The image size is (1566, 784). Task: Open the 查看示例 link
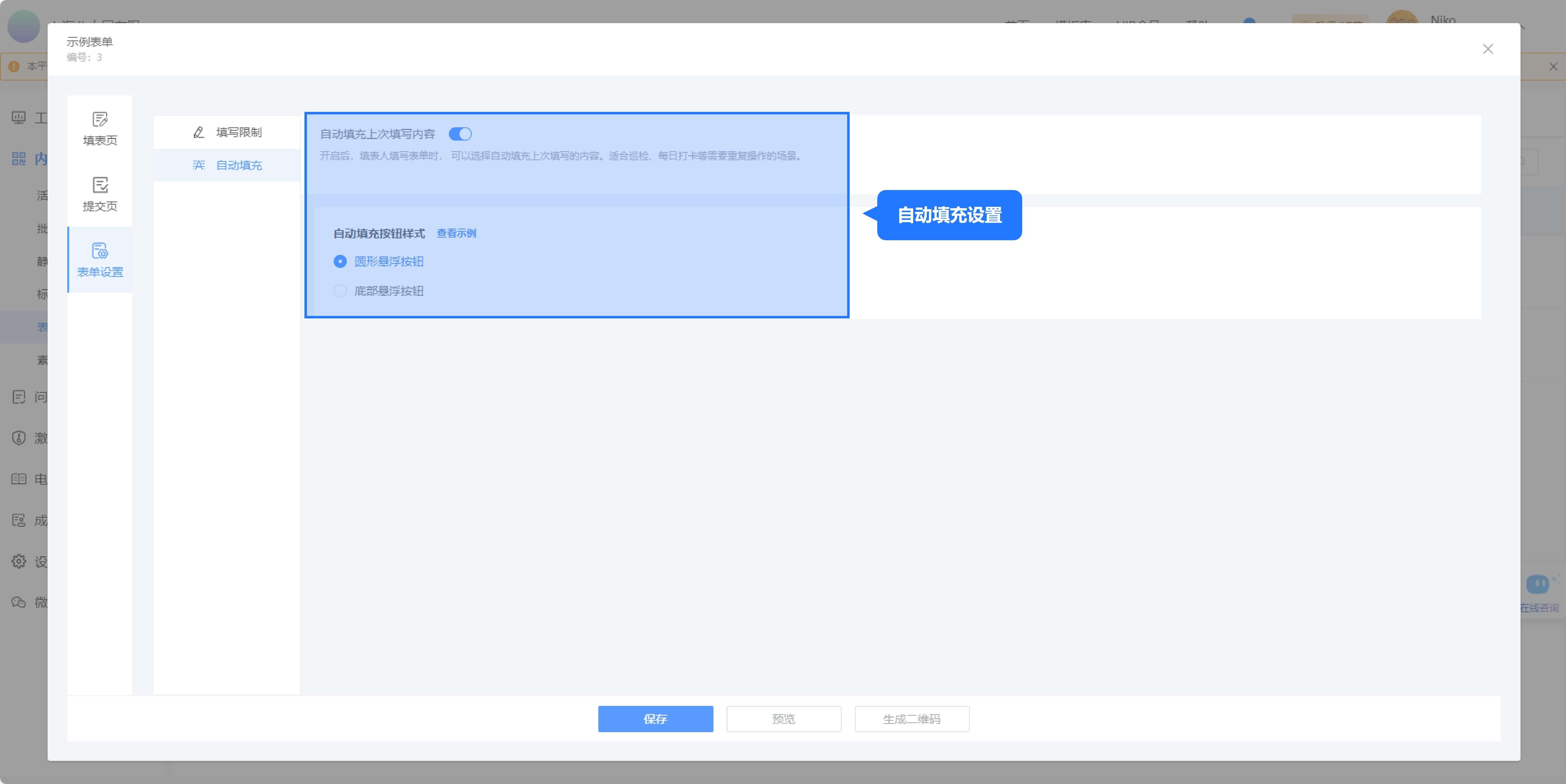click(456, 233)
